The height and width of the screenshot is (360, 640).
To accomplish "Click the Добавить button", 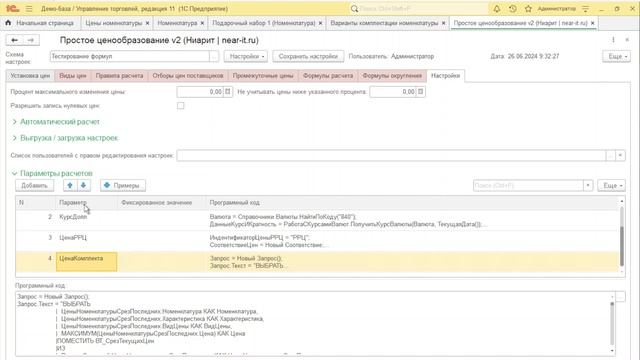I will pyautogui.click(x=34, y=185).
